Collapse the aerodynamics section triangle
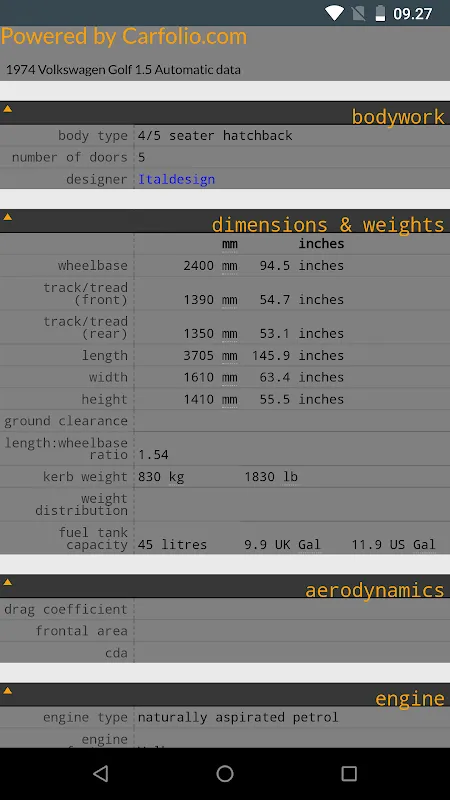 7,582
